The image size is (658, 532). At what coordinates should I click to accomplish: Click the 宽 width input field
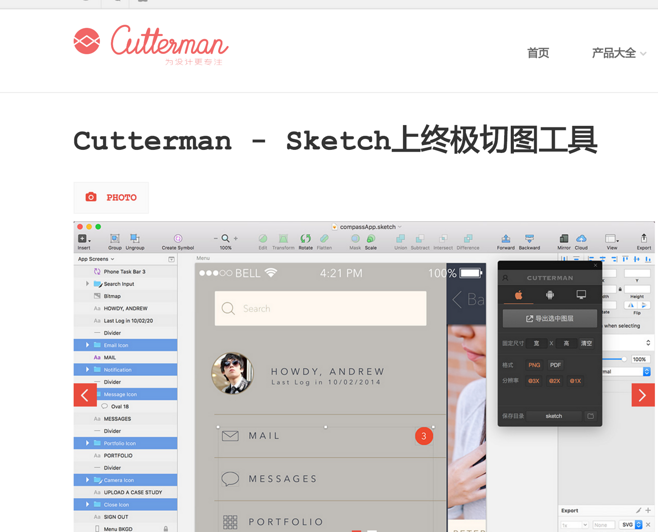537,343
